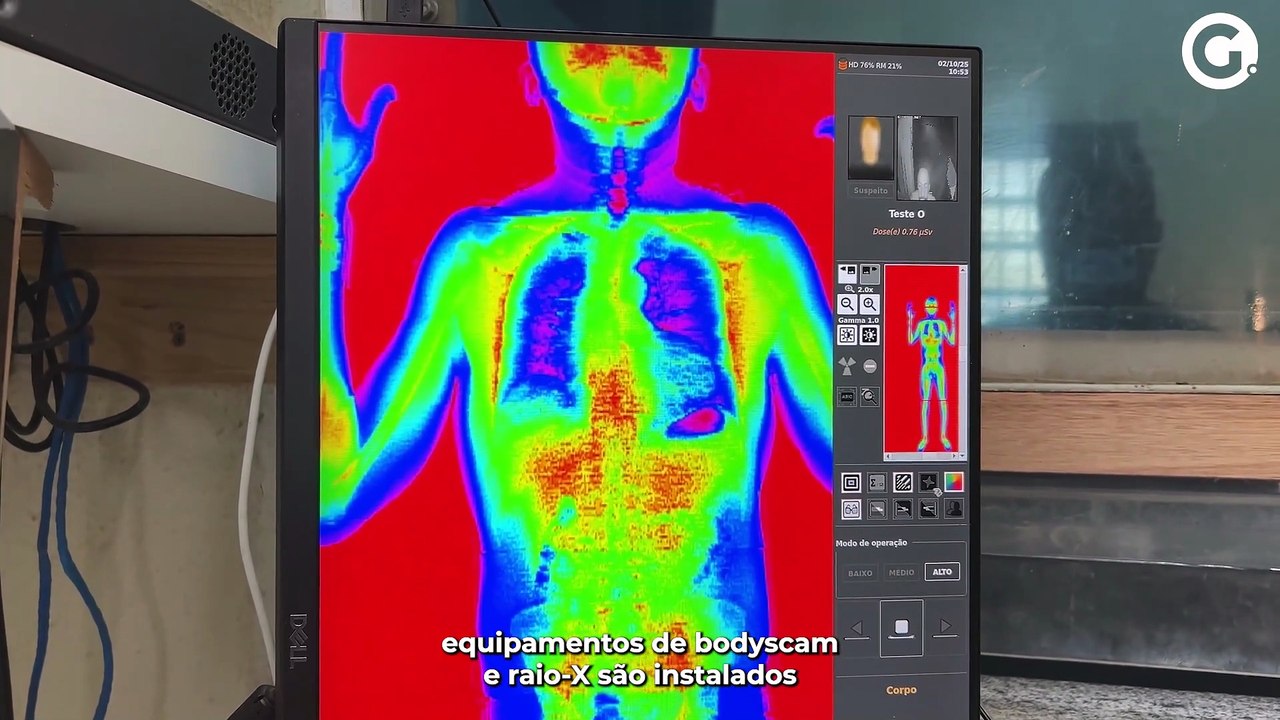Click the stop scan square button
1280x720 pixels.
(x=901, y=628)
